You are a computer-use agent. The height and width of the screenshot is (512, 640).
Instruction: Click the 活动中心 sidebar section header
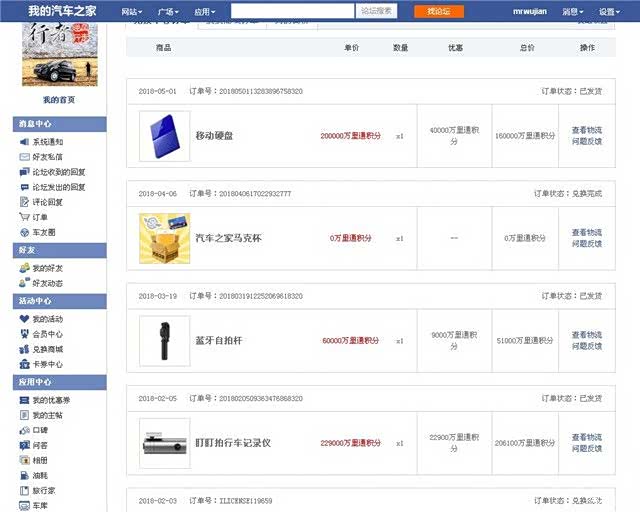[60, 301]
